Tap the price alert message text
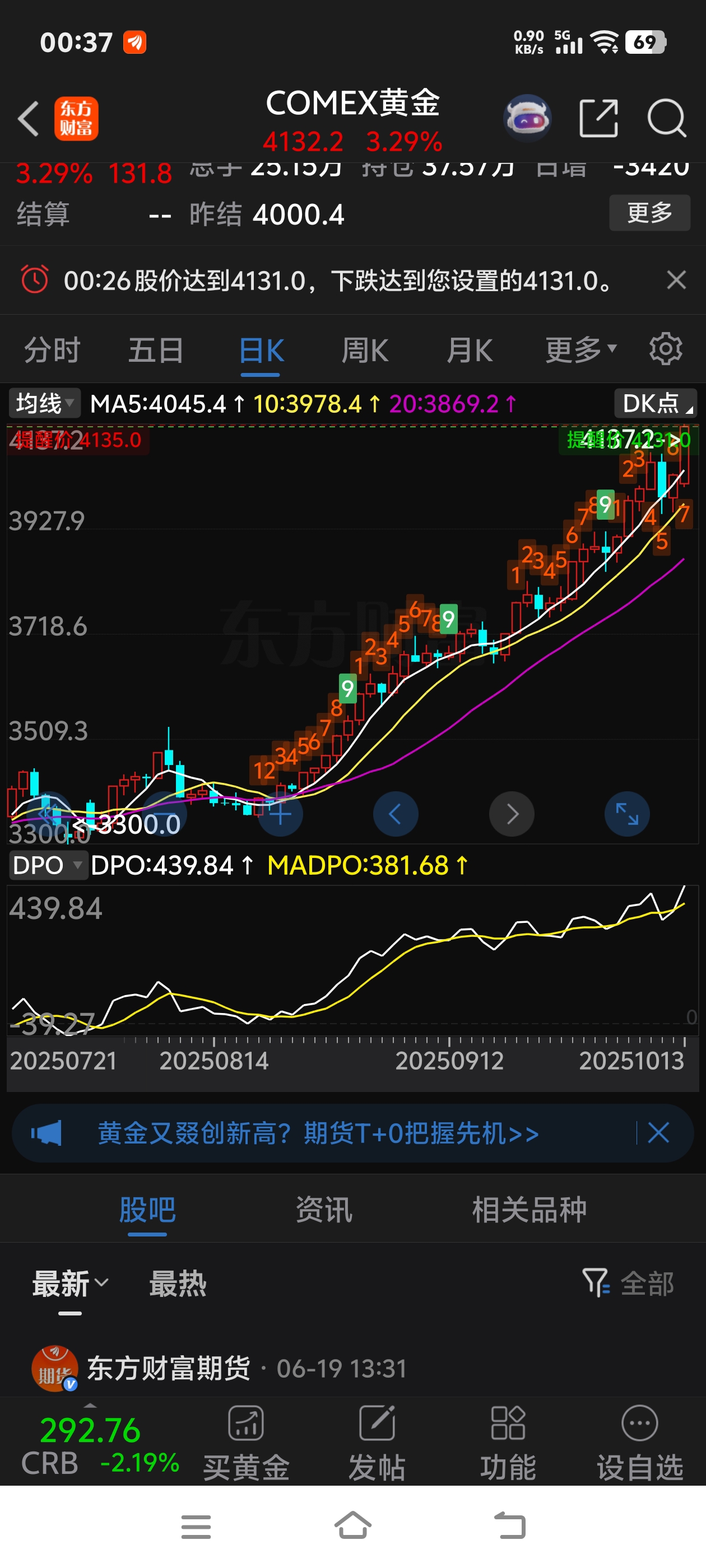706x1568 pixels. [x=338, y=281]
